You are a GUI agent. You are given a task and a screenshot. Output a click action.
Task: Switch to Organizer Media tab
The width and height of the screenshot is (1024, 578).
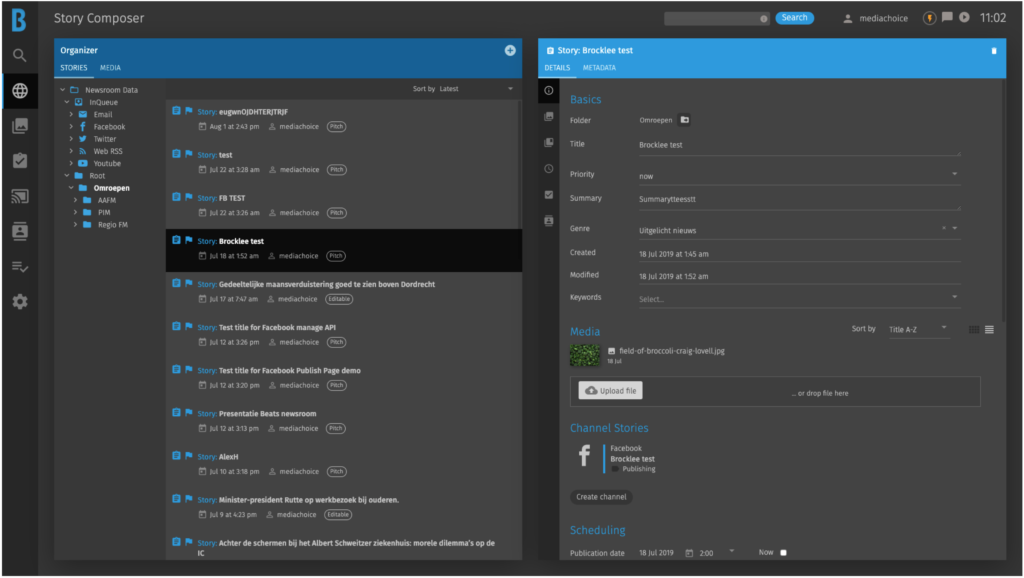tap(110, 68)
